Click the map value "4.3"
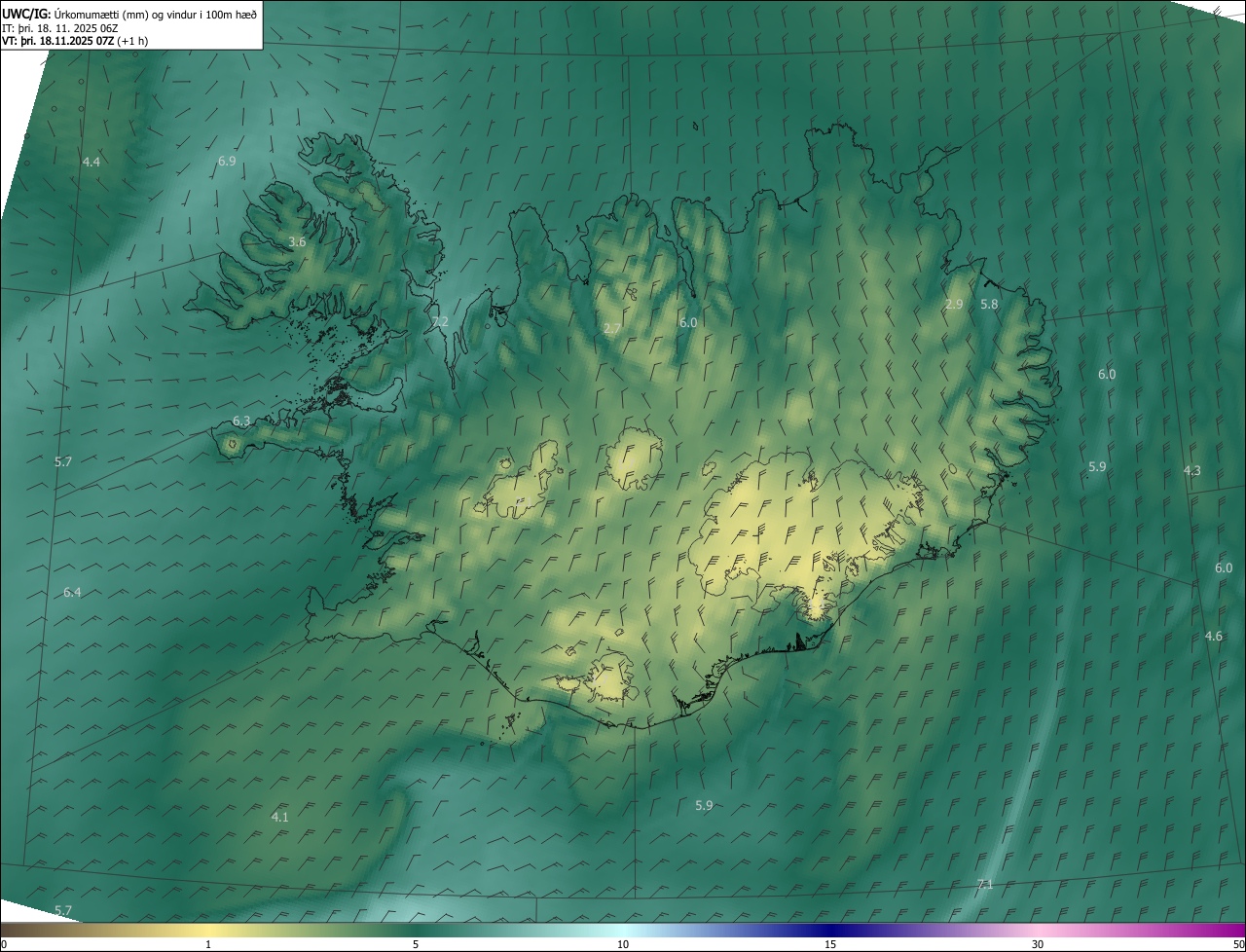 coord(1191,470)
